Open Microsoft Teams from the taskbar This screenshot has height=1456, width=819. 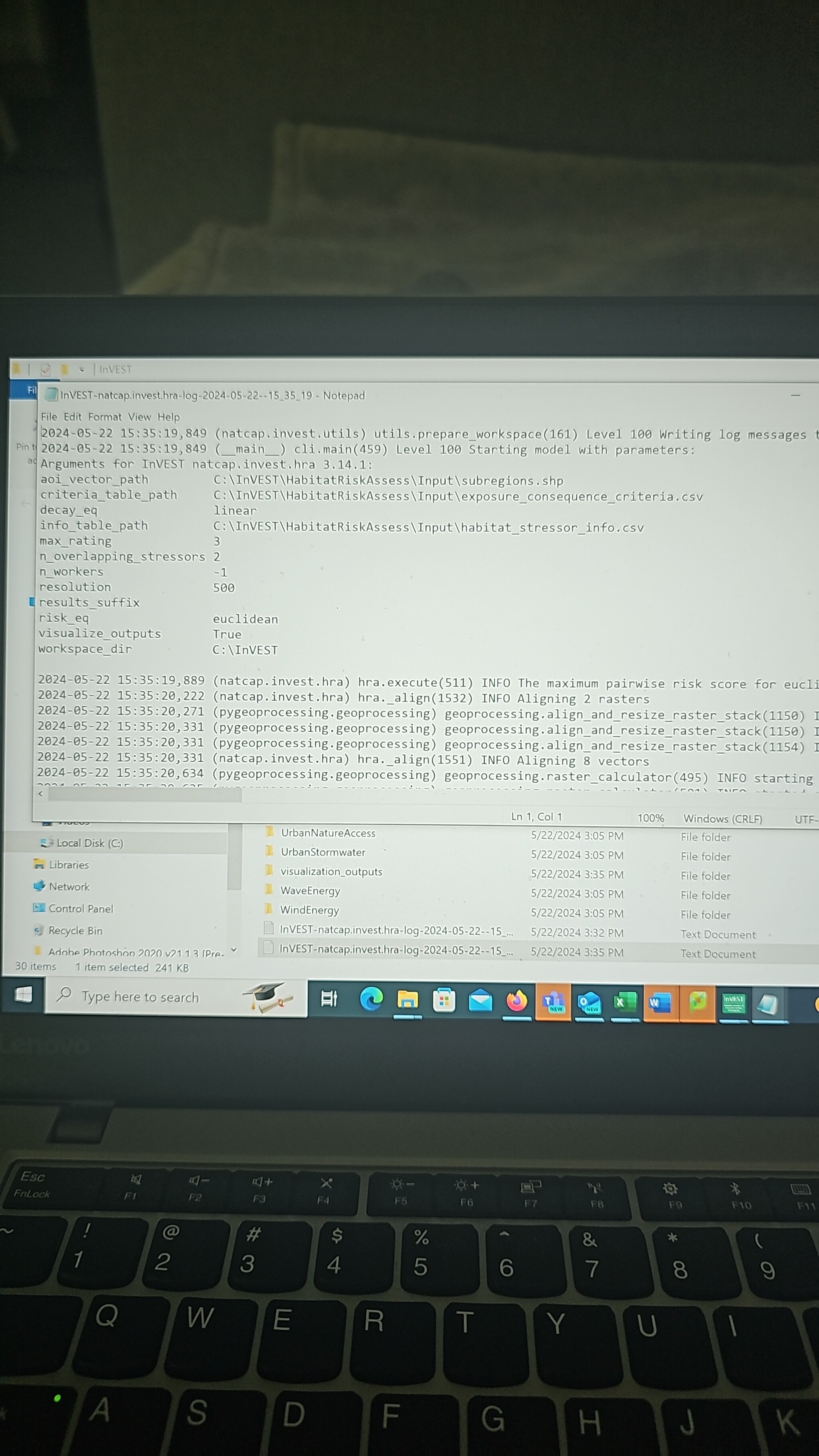(x=553, y=1002)
